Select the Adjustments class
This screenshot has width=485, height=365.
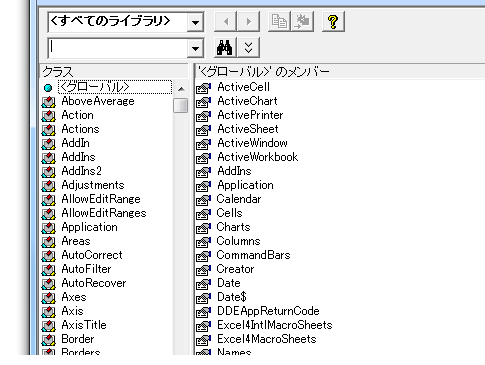[93, 185]
